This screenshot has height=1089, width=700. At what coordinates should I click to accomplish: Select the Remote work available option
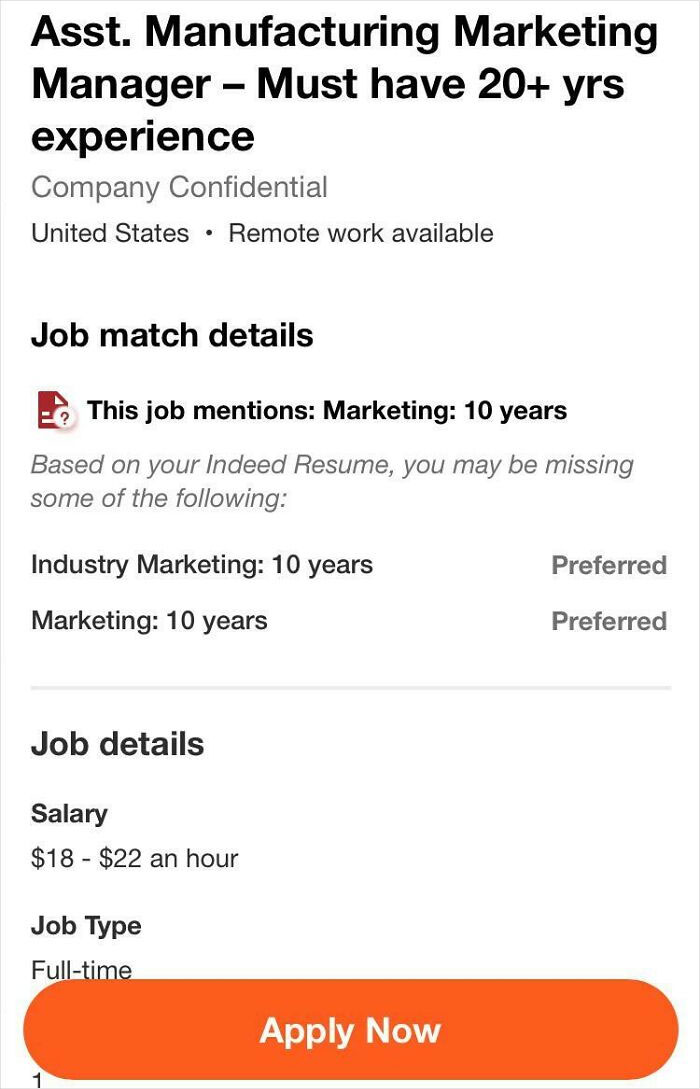[x=359, y=233]
